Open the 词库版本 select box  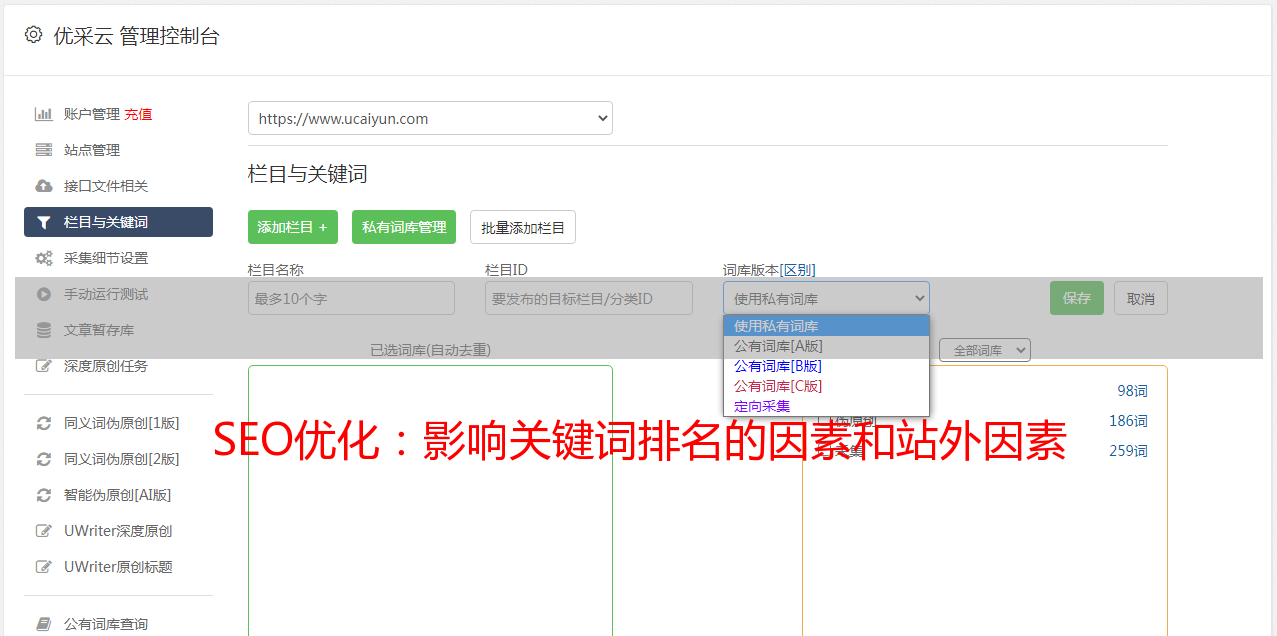coord(826,298)
